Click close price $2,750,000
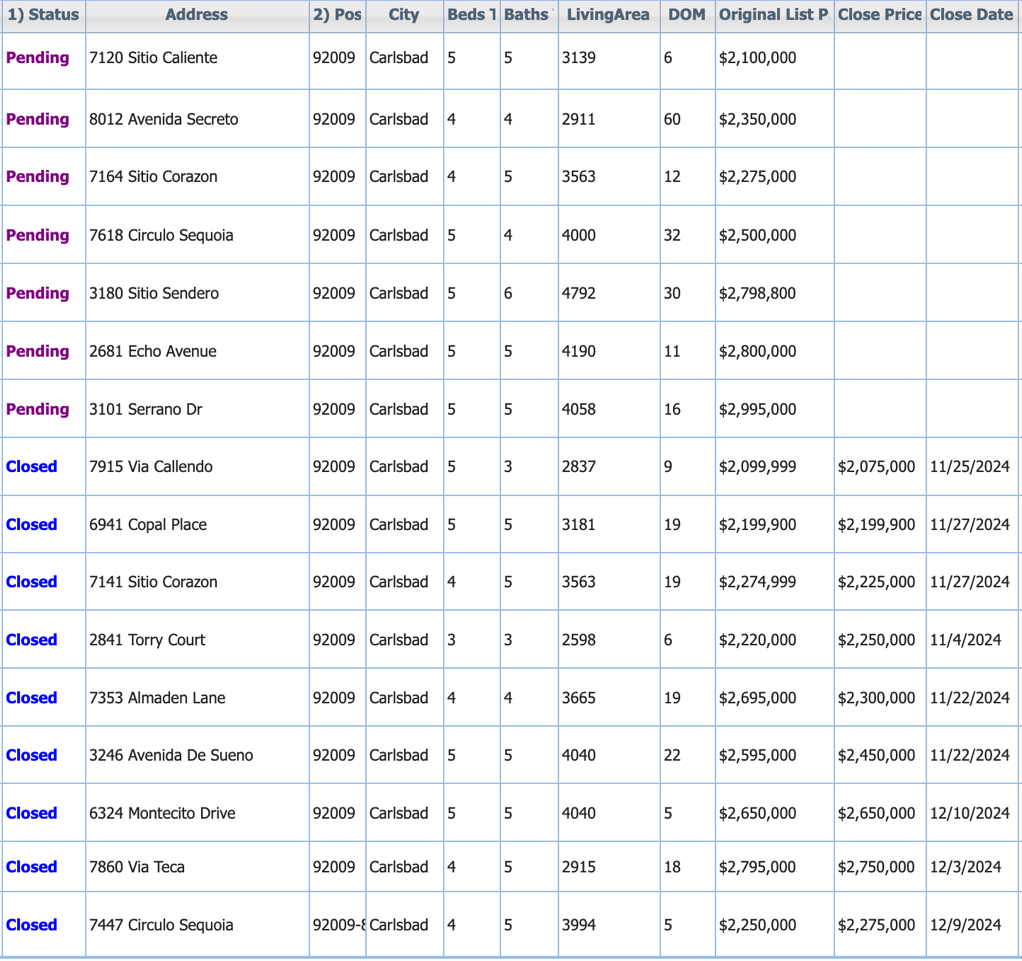The height and width of the screenshot is (961, 1022). point(876,867)
